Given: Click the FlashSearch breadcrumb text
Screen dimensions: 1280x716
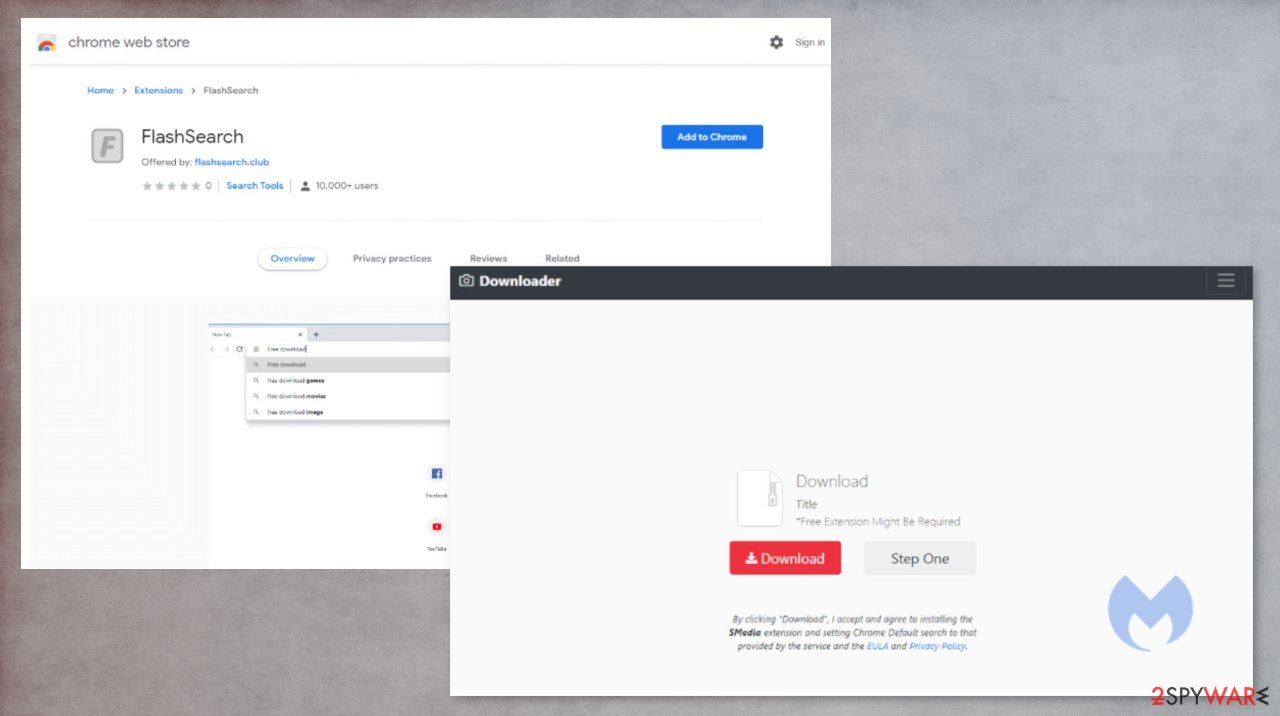Looking at the screenshot, I should (x=231, y=90).
